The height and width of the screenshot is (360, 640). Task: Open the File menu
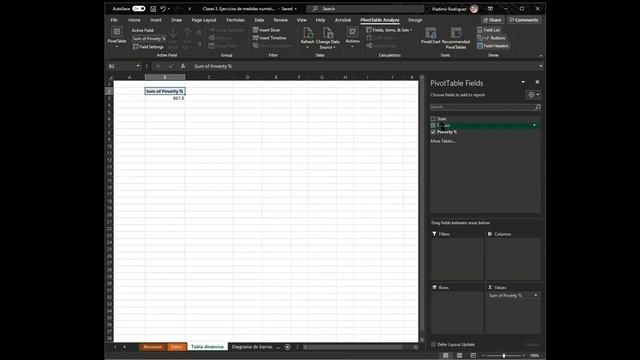(114, 20)
